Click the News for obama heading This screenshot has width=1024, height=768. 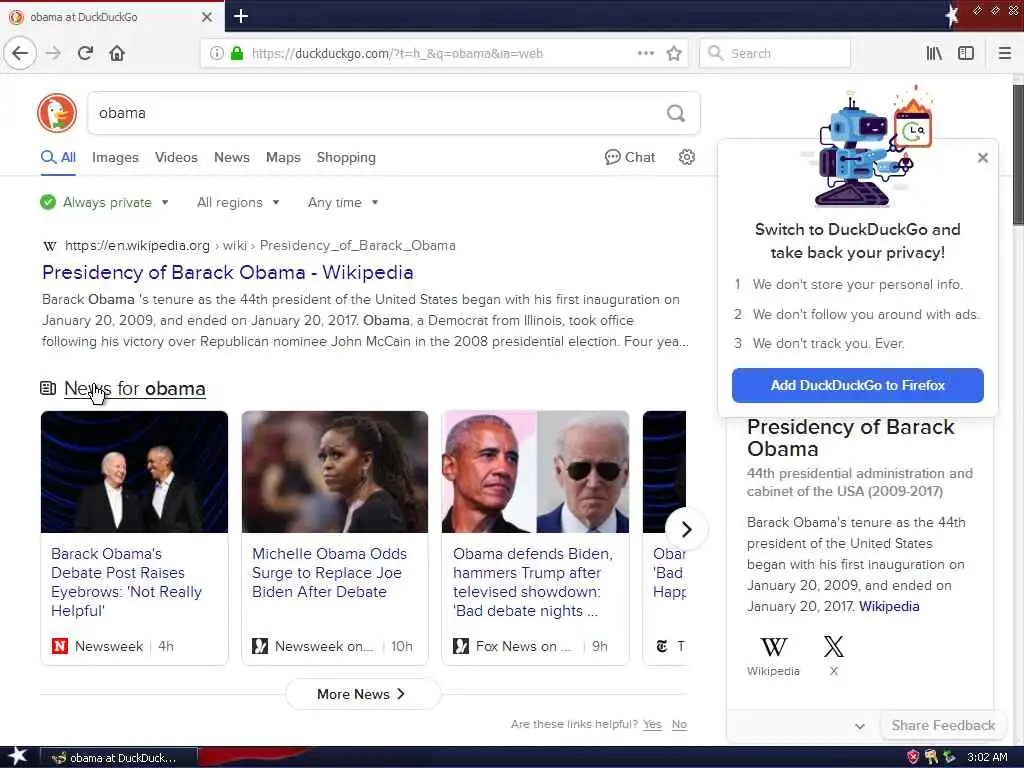[135, 389]
